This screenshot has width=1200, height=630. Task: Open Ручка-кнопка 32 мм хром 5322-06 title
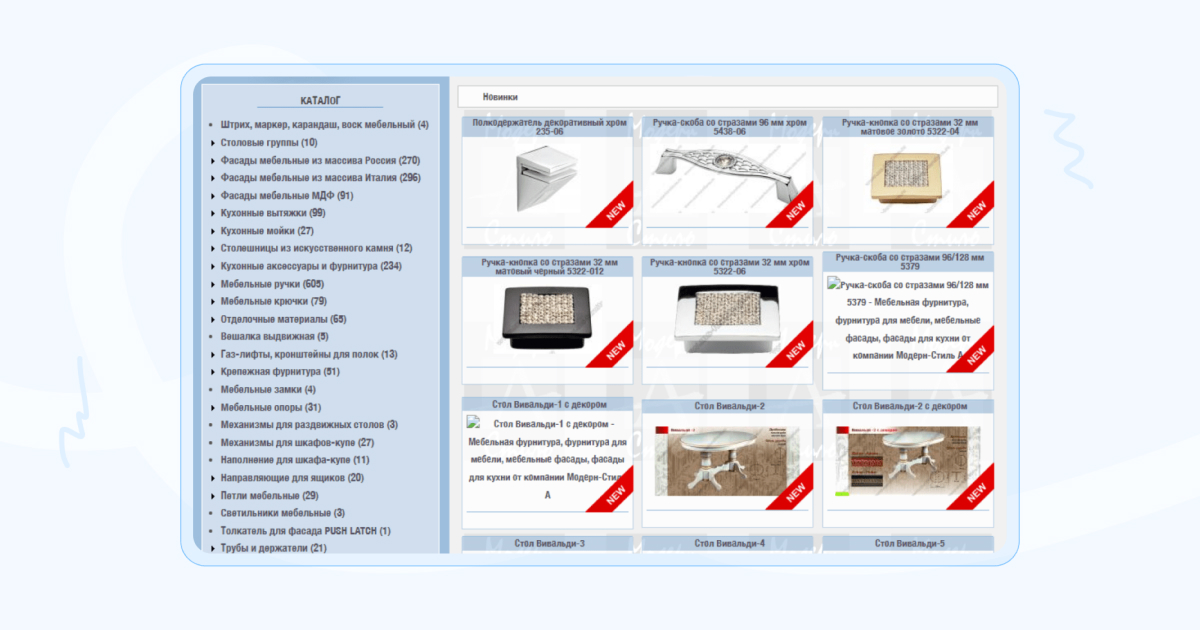coord(728,267)
